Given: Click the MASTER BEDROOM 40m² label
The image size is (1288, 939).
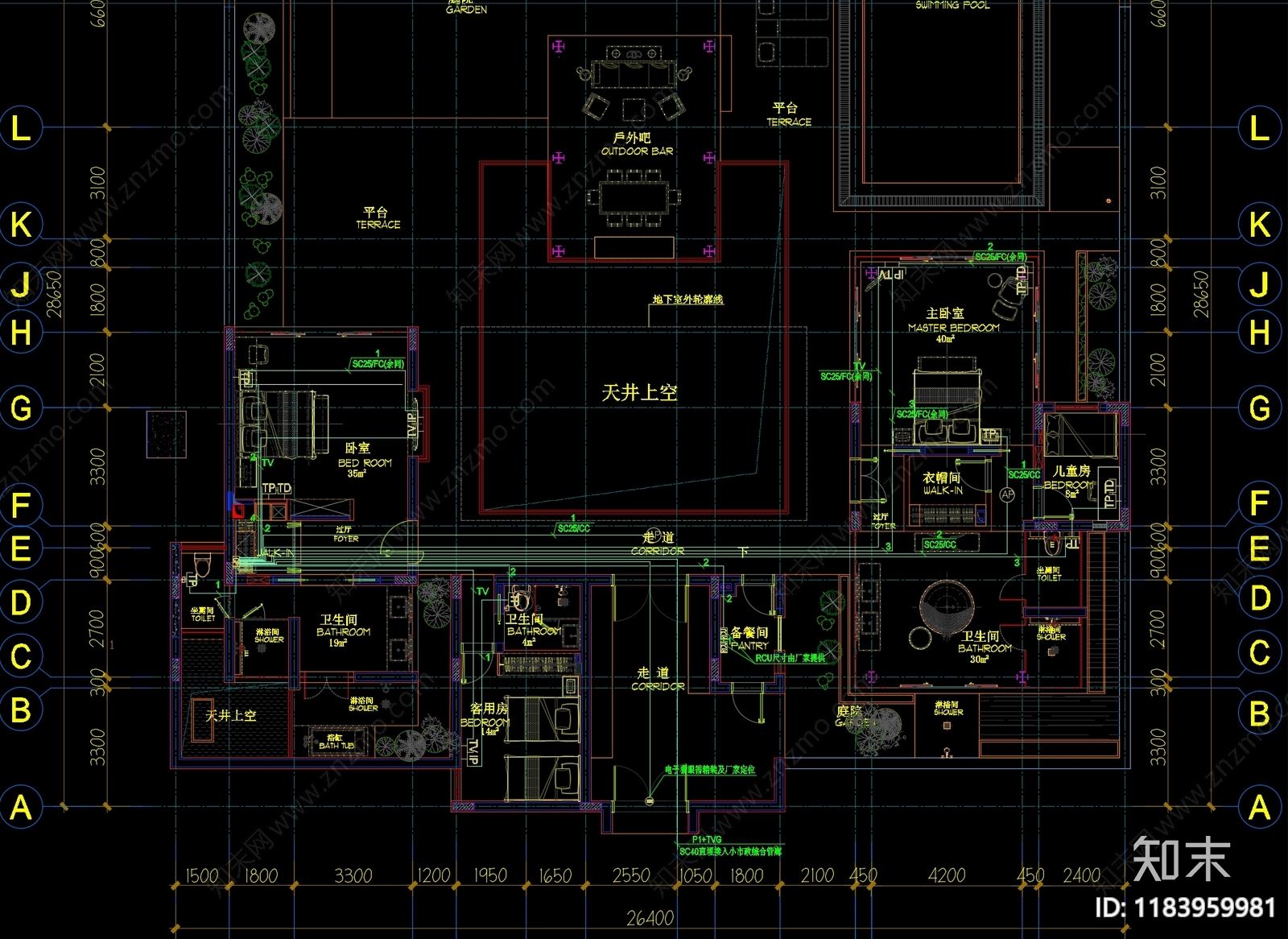Looking at the screenshot, I should click(x=952, y=325).
